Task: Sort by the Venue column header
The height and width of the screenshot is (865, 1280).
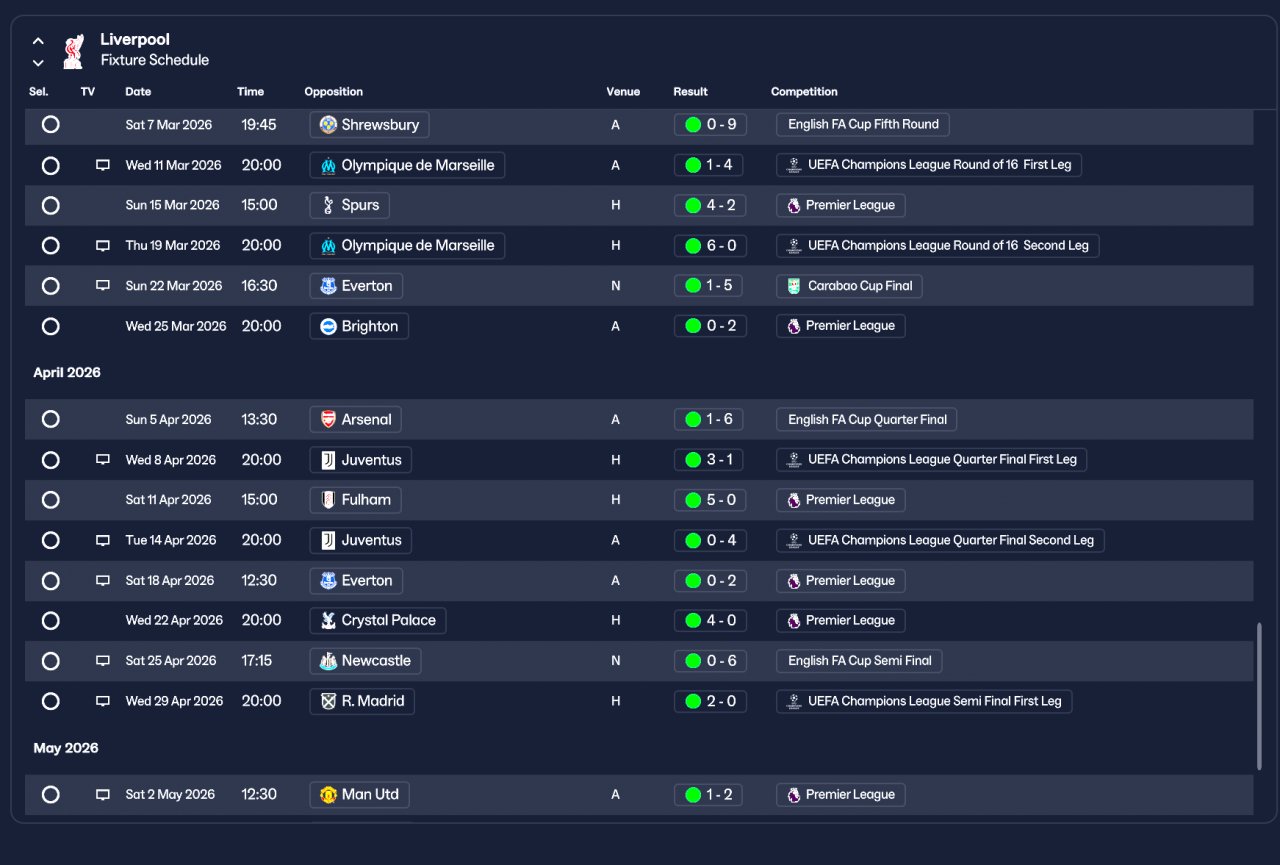Action: [x=623, y=92]
